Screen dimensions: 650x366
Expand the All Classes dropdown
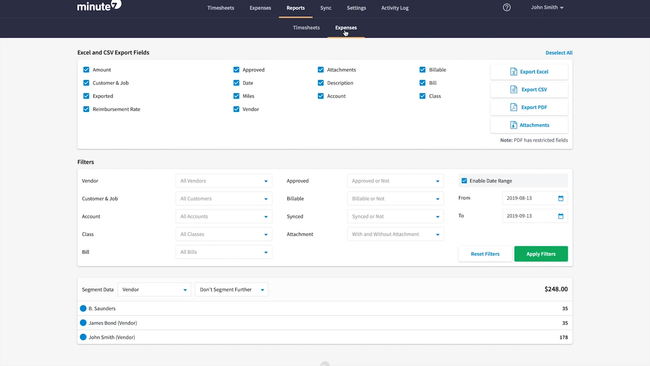click(224, 235)
